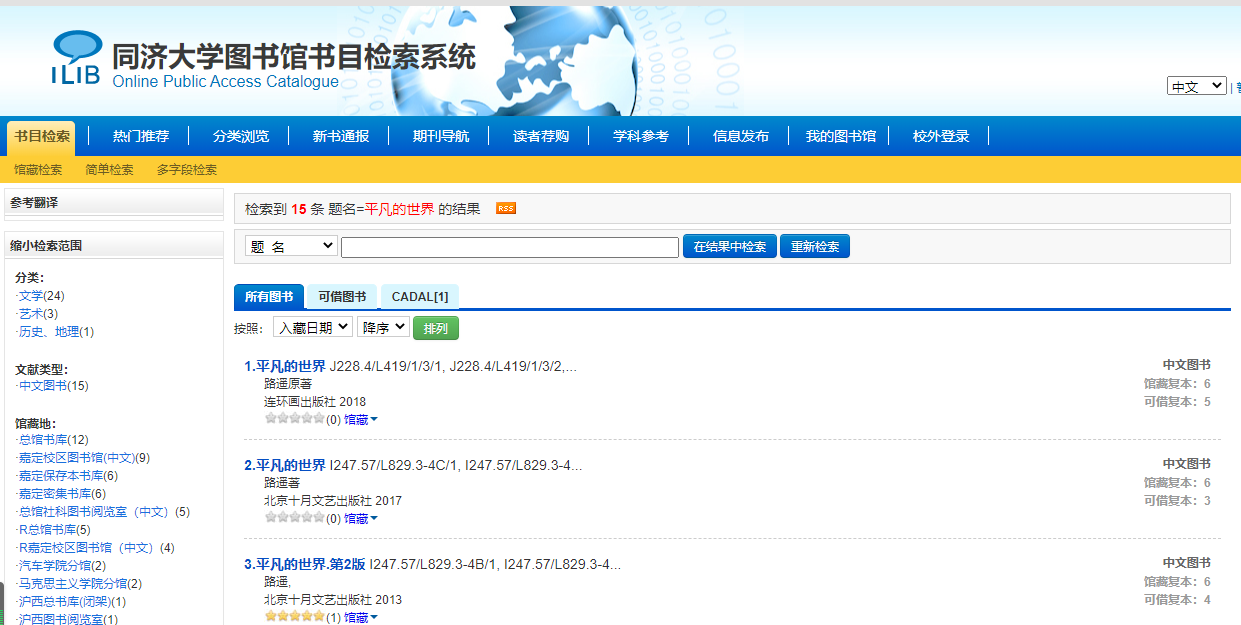Open the 我的图书馆 menu
This screenshot has height=625, width=1241.
[x=841, y=137]
